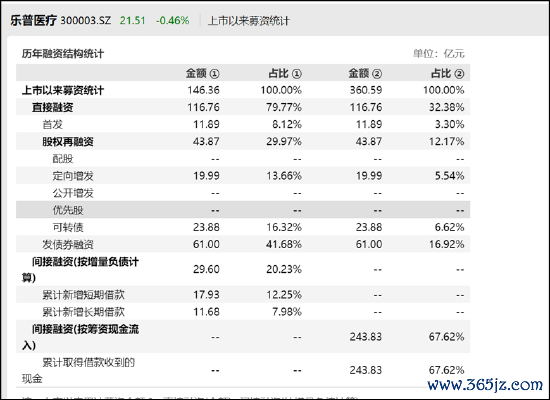Click the 乐普医疗 stock name header
550x400 pixels.
[x=33, y=20]
